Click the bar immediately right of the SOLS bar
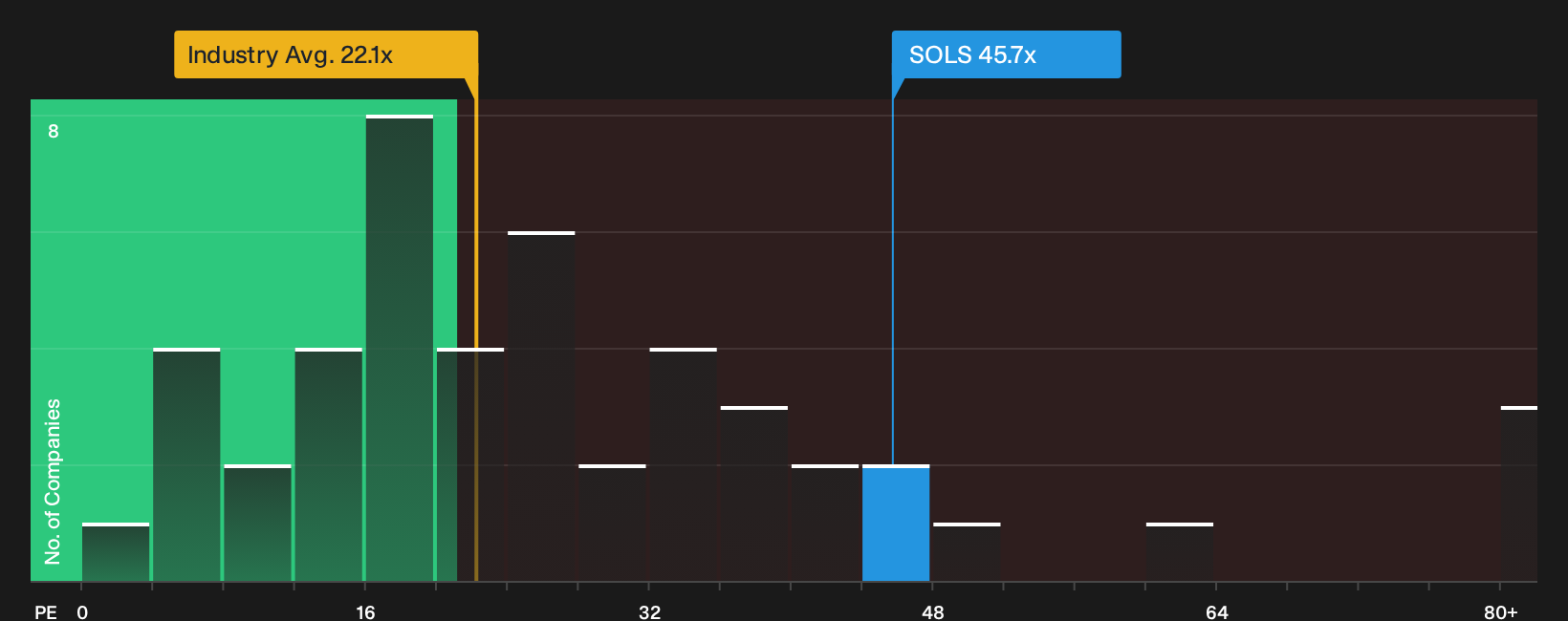 coord(967,552)
